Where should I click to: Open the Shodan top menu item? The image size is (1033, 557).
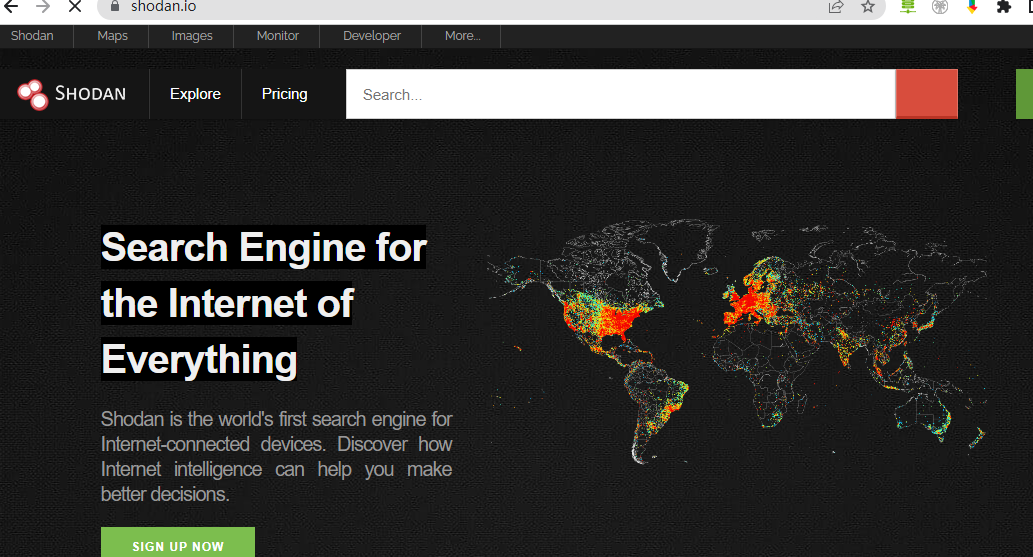pos(32,36)
